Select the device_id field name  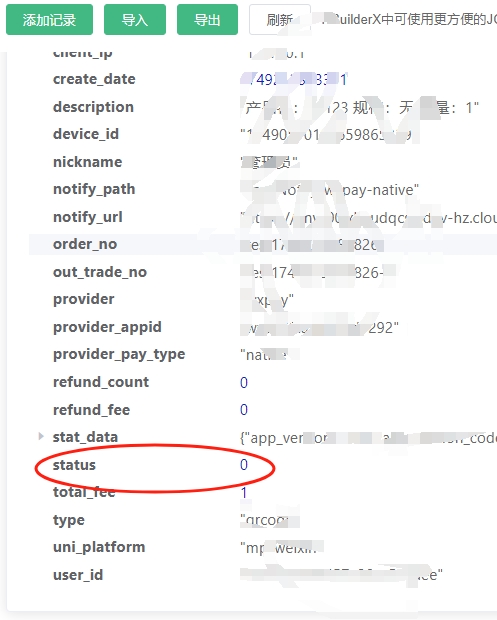coord(86,134)
